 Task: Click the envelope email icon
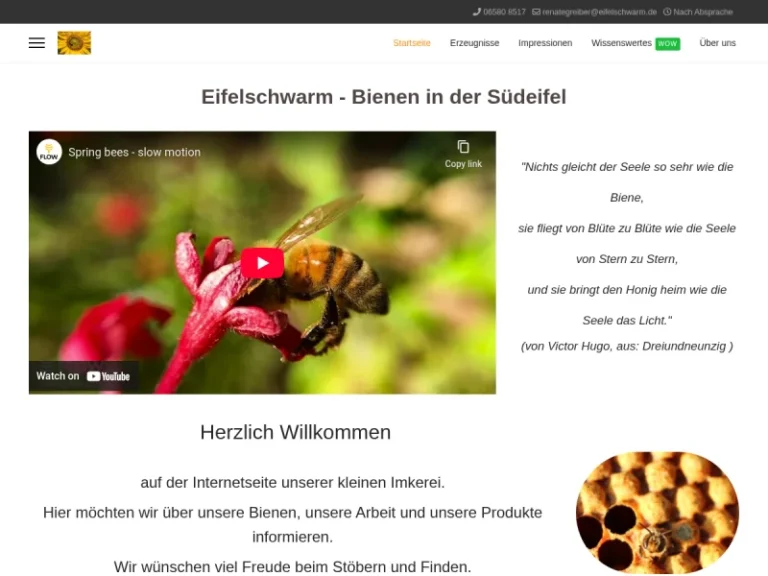536,12
